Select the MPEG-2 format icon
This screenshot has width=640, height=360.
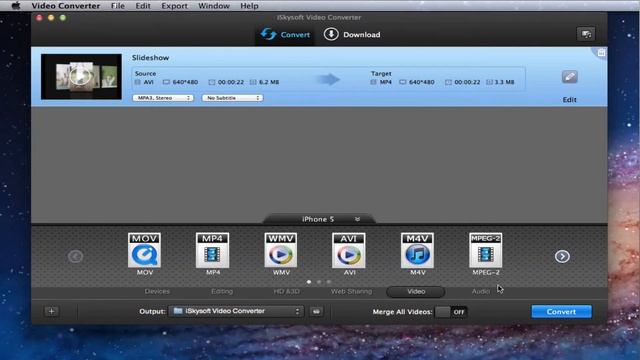485,250
